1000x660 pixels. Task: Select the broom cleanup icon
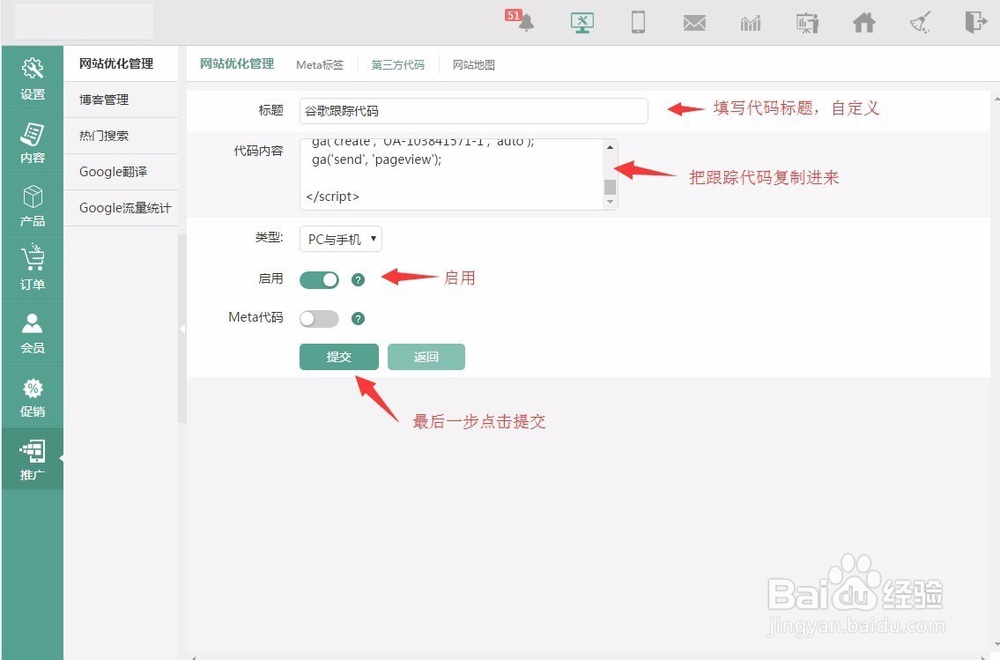pyautogui.click(x=920, y=21)
